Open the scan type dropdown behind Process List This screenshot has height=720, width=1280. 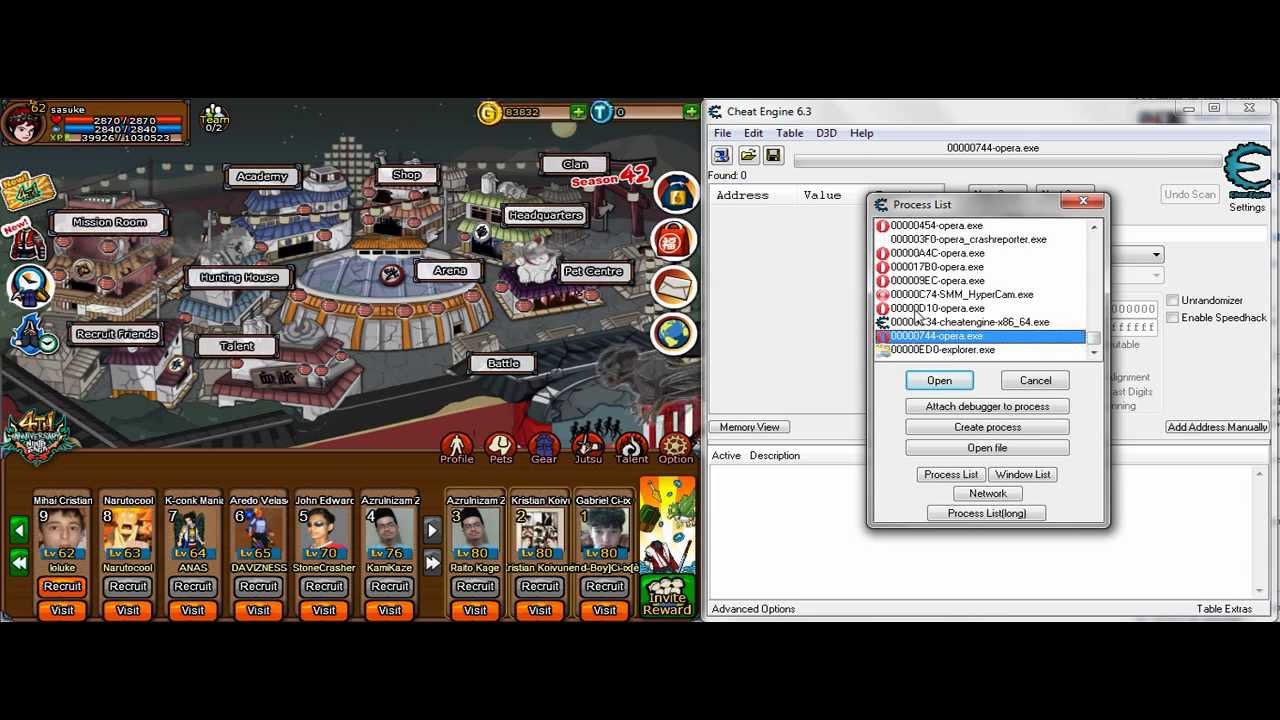click(x=1156, y=255)
